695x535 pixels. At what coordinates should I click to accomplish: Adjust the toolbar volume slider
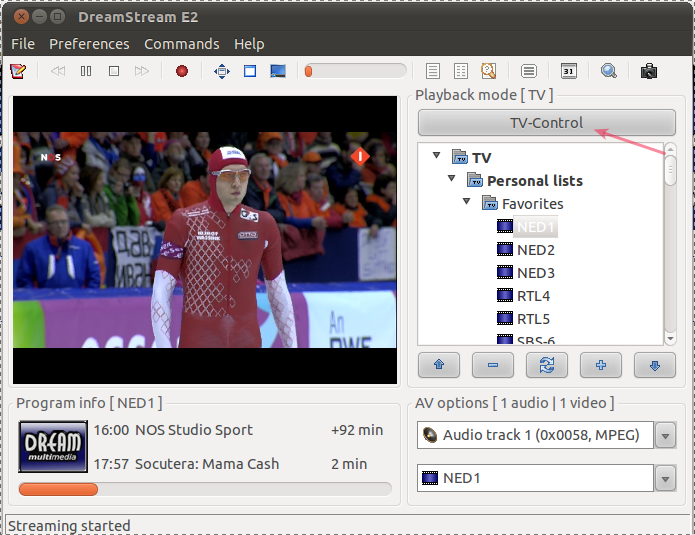click(x=355, y=71)
